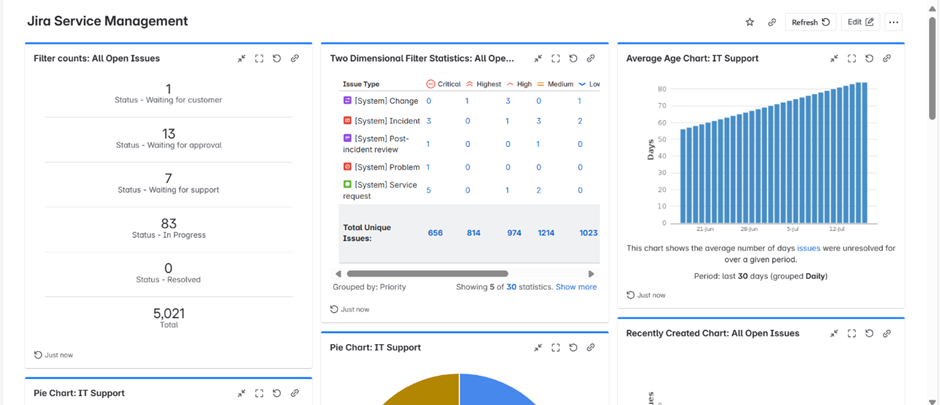
Task: Open Resolved status count 0
Action: 168,268
